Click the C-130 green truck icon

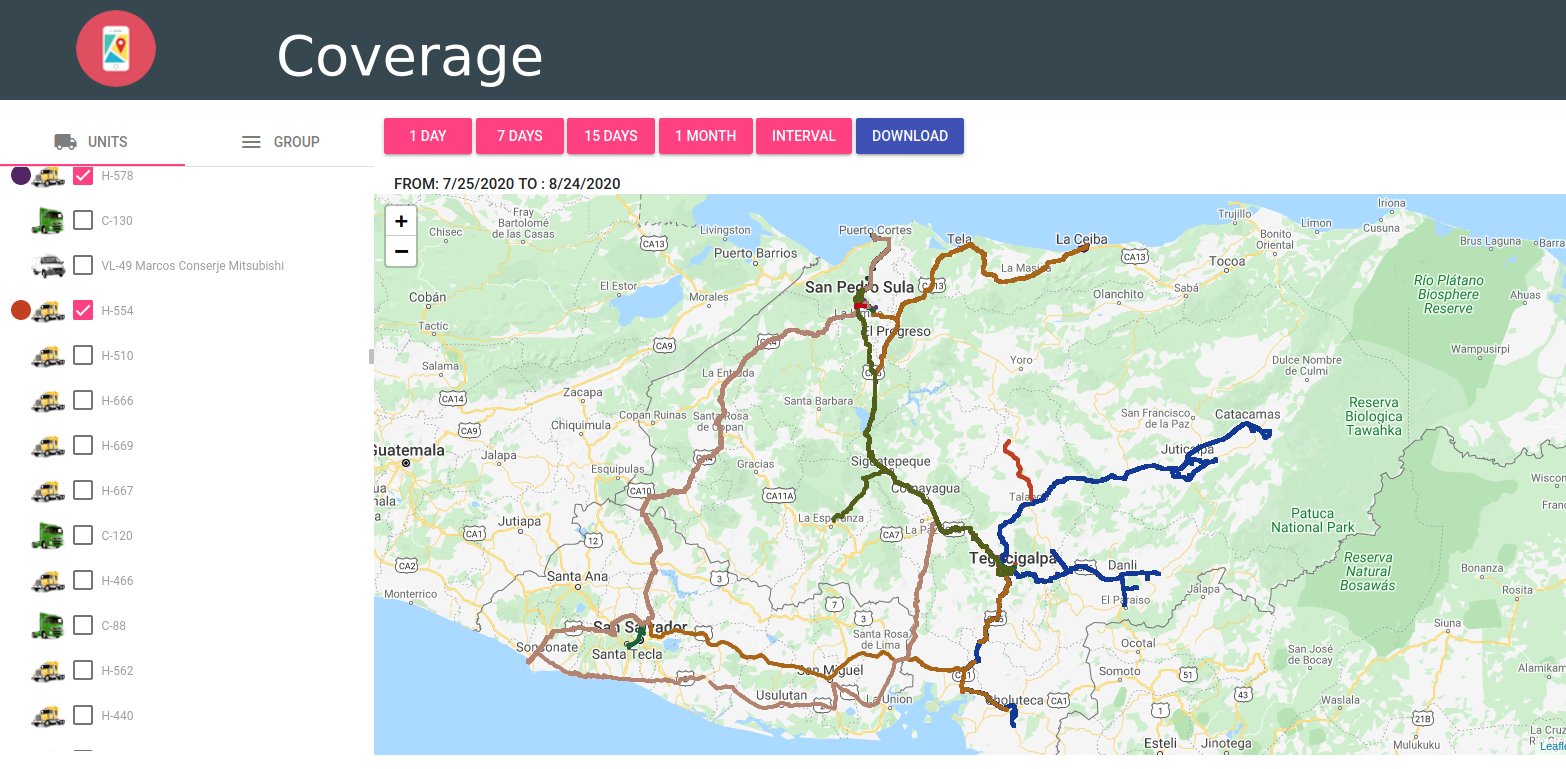48,220
